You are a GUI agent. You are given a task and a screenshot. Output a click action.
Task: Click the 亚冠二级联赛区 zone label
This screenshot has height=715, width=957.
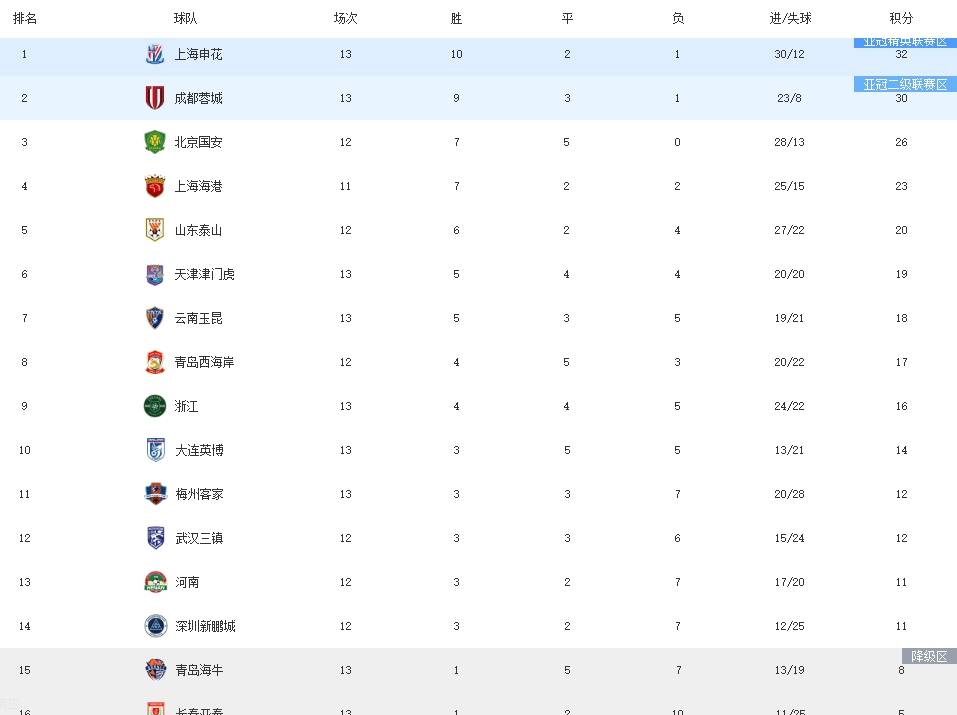point(905,84)
